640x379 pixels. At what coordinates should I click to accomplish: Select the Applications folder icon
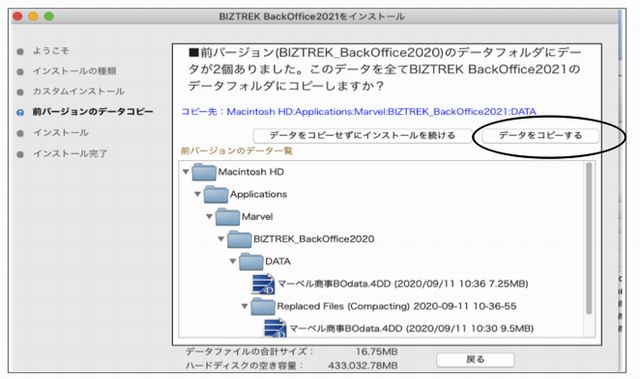tap(216, 194)
